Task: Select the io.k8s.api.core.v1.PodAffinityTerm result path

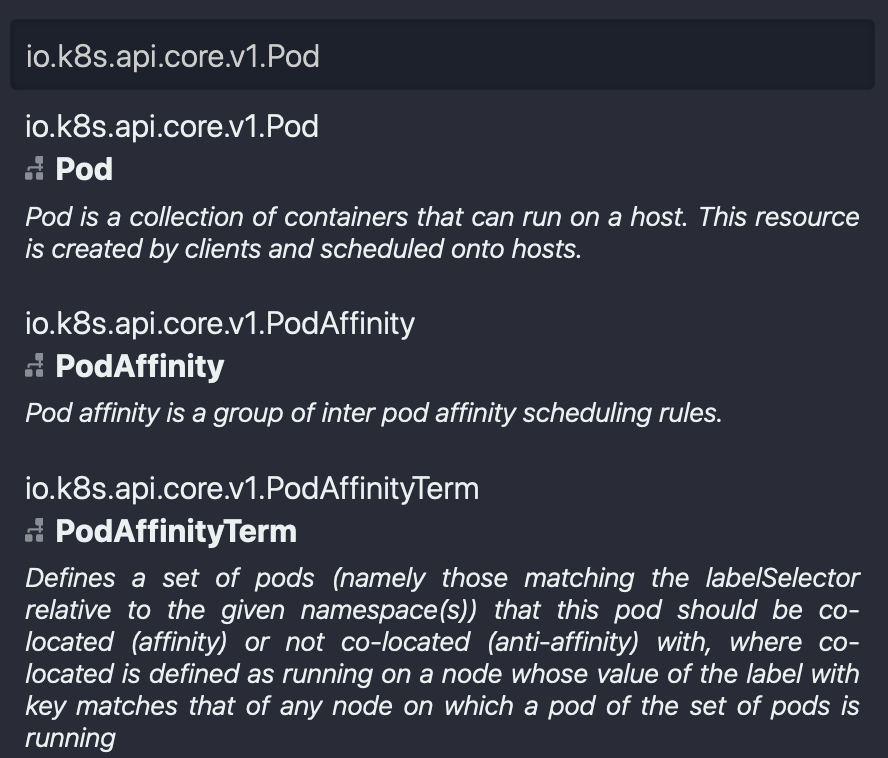Action: 252,488
